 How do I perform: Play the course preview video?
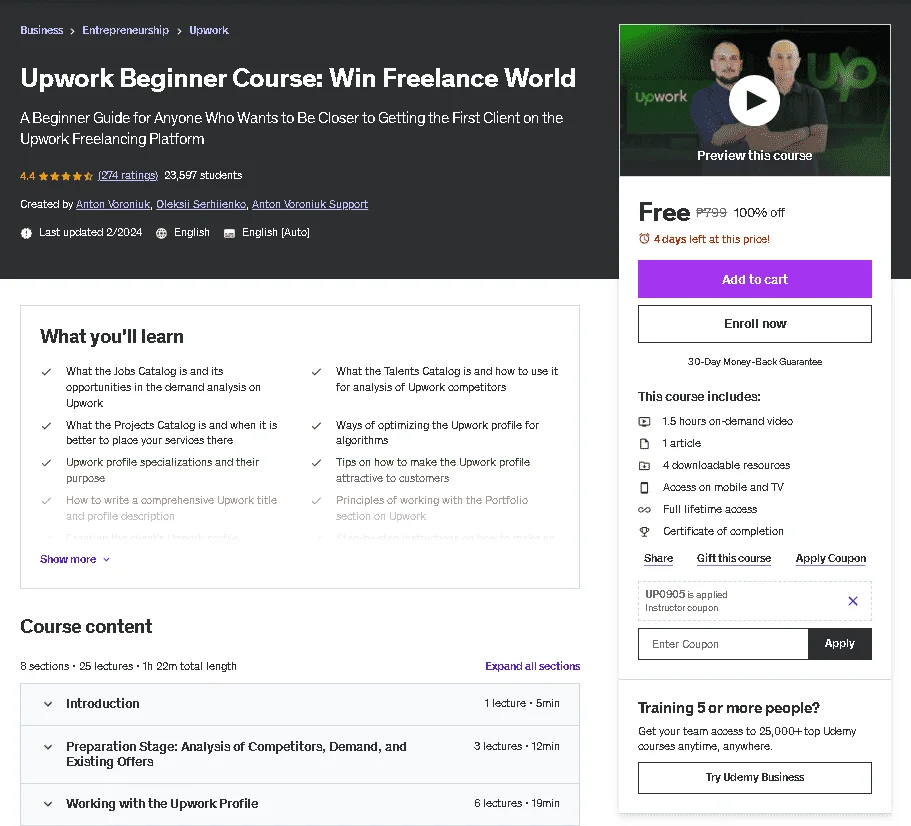pos(754,100)
